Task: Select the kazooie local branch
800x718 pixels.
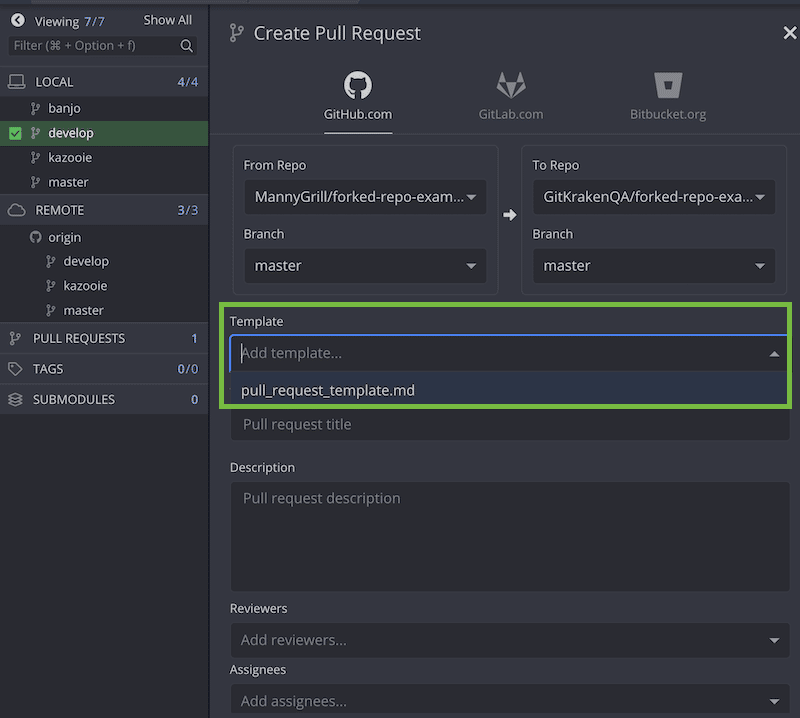Action: click(x=70, y=158)
